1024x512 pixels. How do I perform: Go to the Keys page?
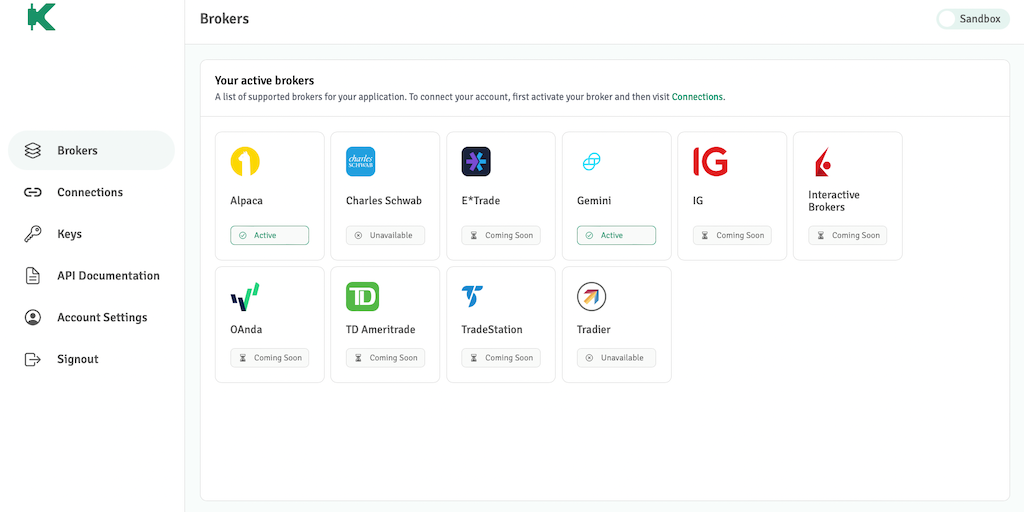pyautogui.click(x=69, y=234)
